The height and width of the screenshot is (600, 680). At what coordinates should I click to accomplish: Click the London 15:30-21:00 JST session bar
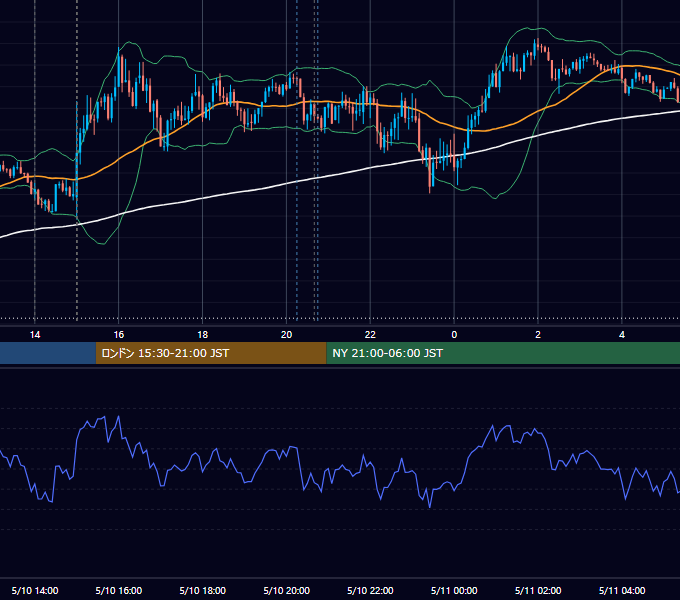211,353
